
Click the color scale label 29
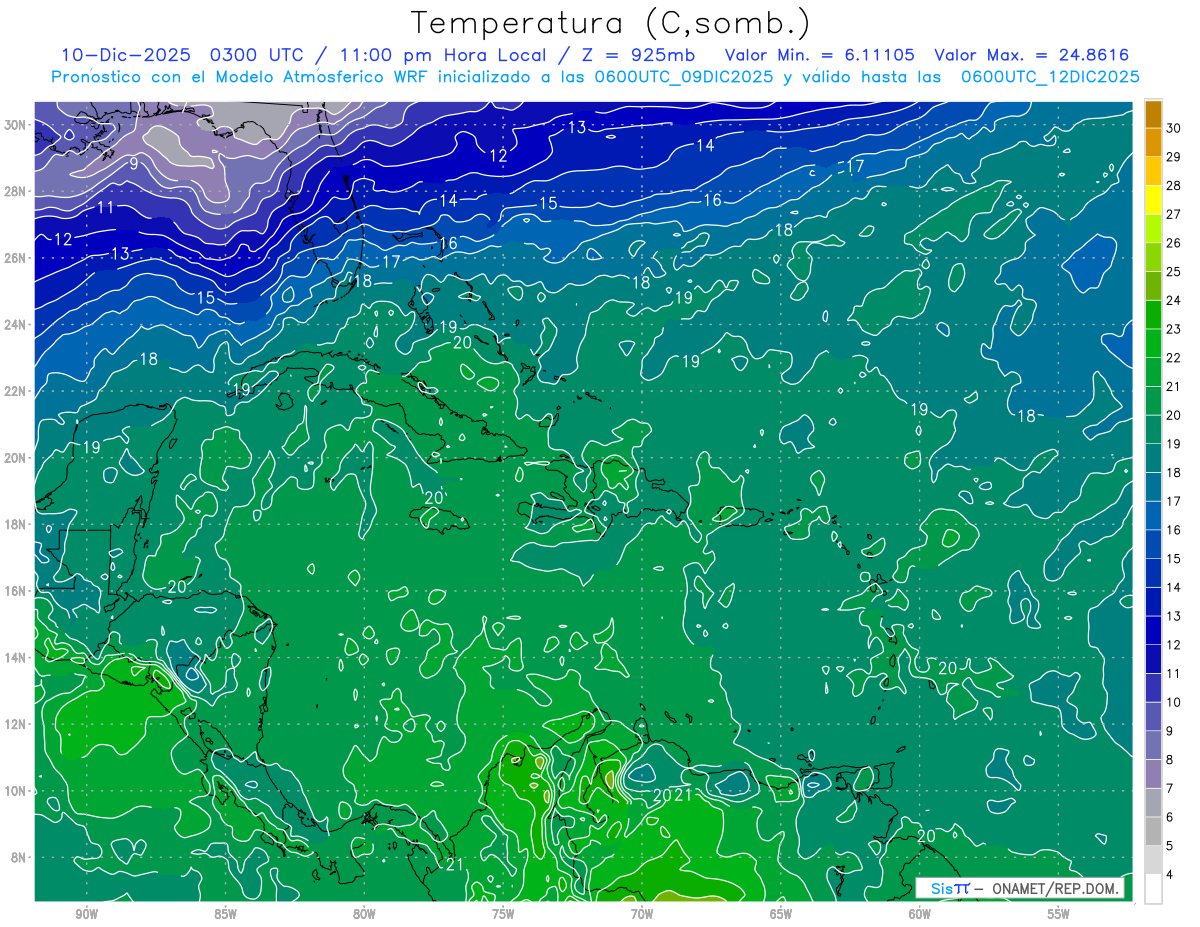pos(1175,157)
